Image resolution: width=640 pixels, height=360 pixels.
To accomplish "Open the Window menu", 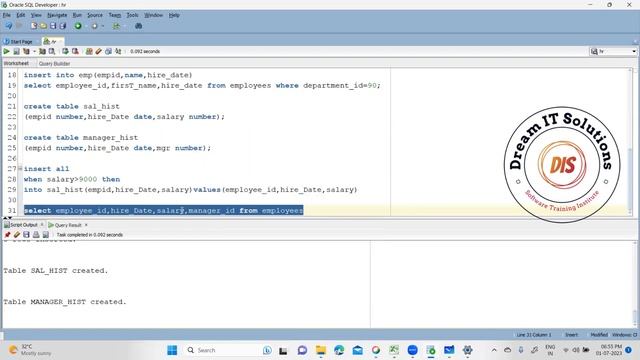I will pos(153,15).
